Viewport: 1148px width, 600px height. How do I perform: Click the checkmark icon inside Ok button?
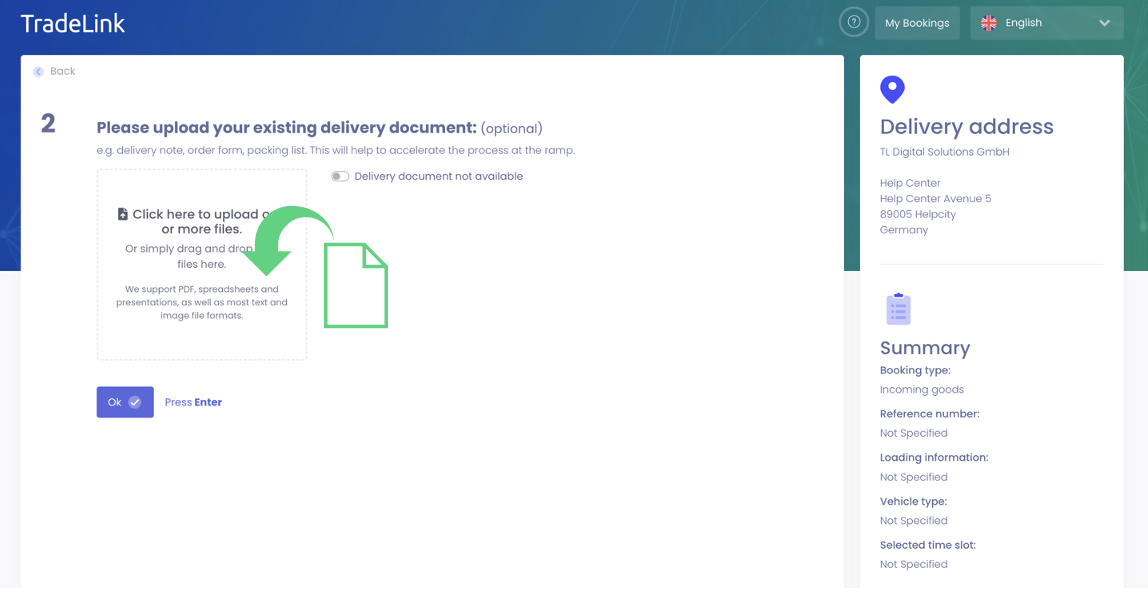click(x=135, y=402)
